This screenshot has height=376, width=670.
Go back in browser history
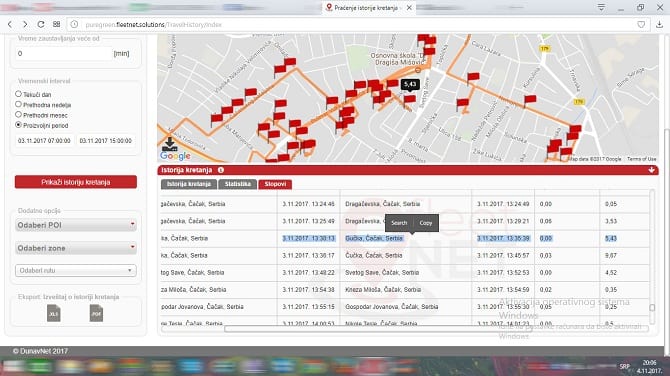[x=10, y=24]
